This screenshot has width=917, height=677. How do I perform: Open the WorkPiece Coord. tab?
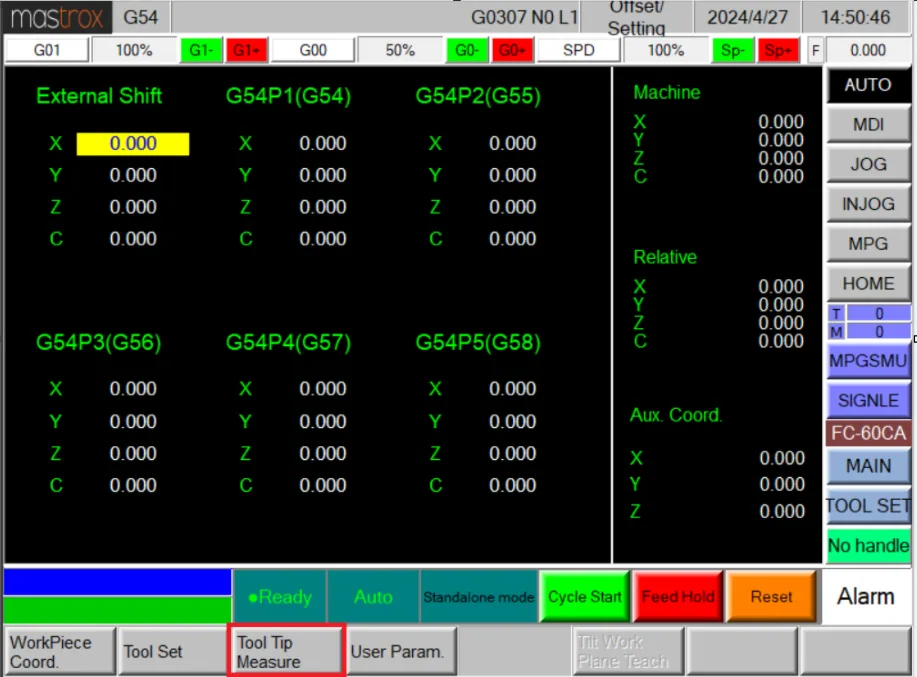coord(59,652)
